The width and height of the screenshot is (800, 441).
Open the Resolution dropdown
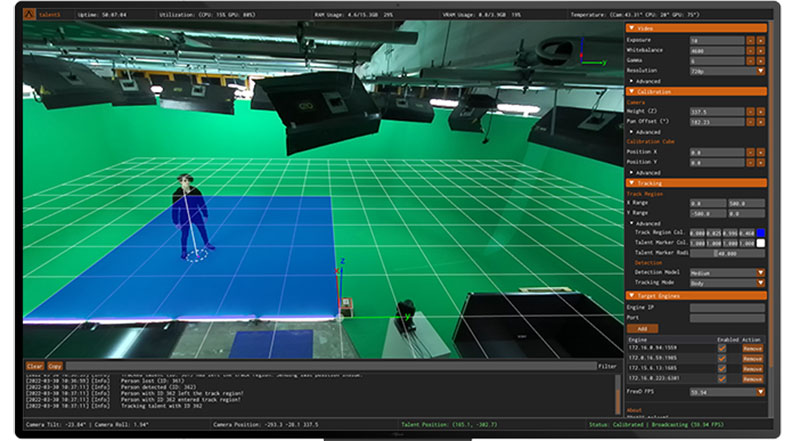[x=727, y=71]
